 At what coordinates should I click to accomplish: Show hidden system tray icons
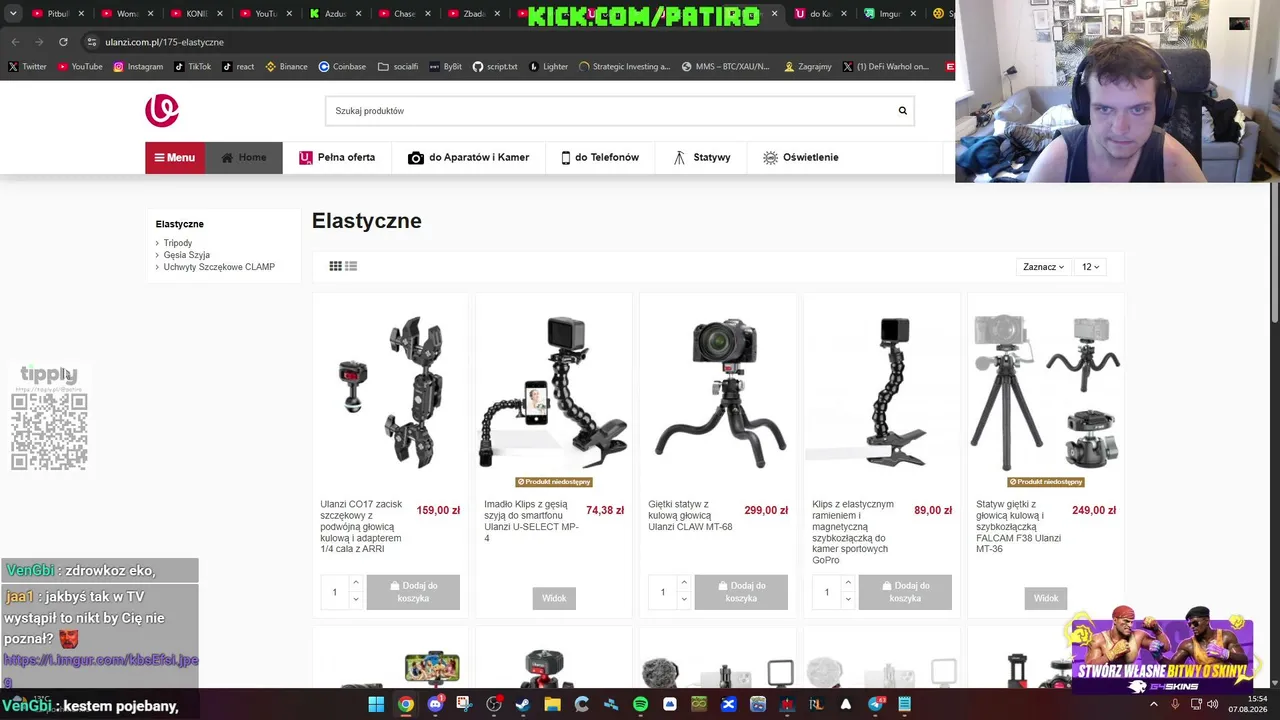click(1153, 704)
